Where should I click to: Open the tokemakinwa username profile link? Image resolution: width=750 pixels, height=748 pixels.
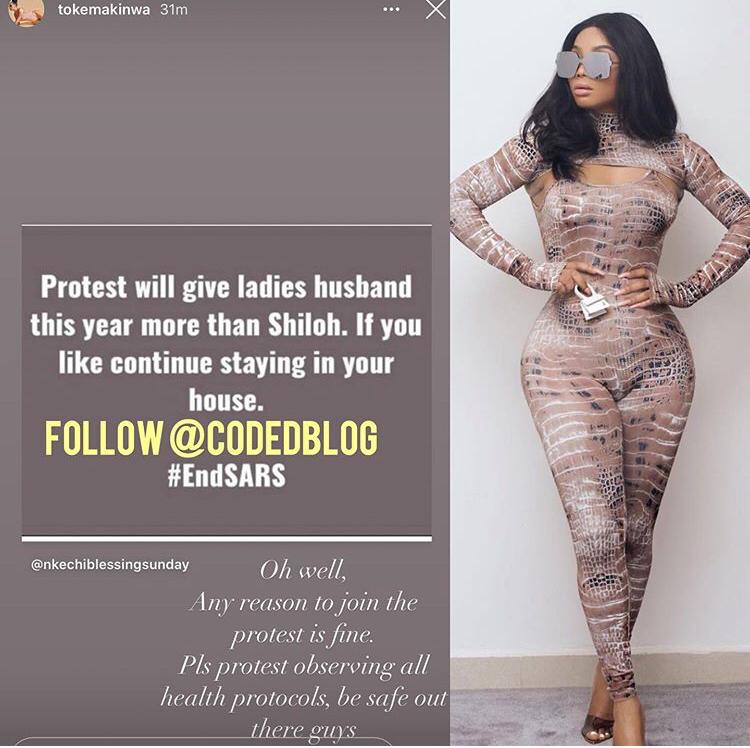tap(104, 10)
